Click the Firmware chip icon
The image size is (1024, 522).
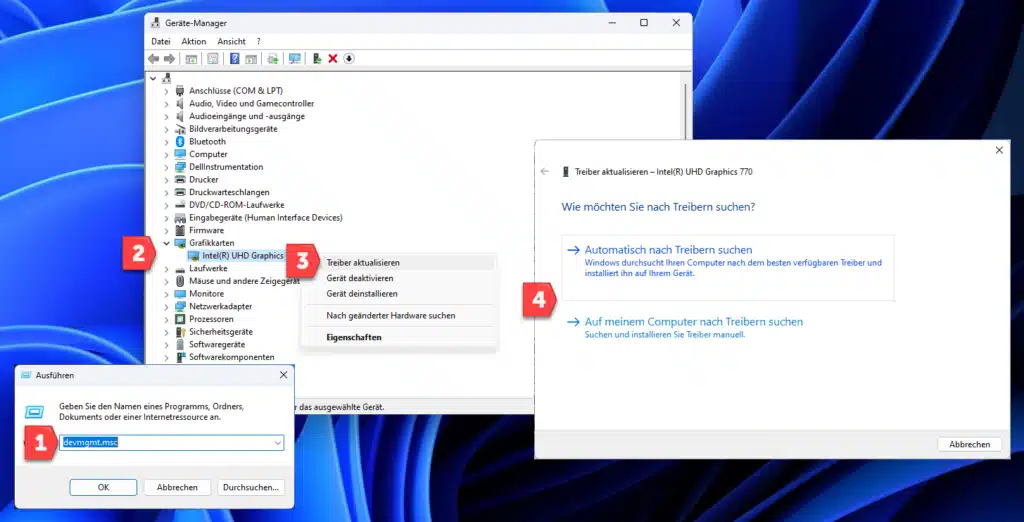click(x=180, y=231)
